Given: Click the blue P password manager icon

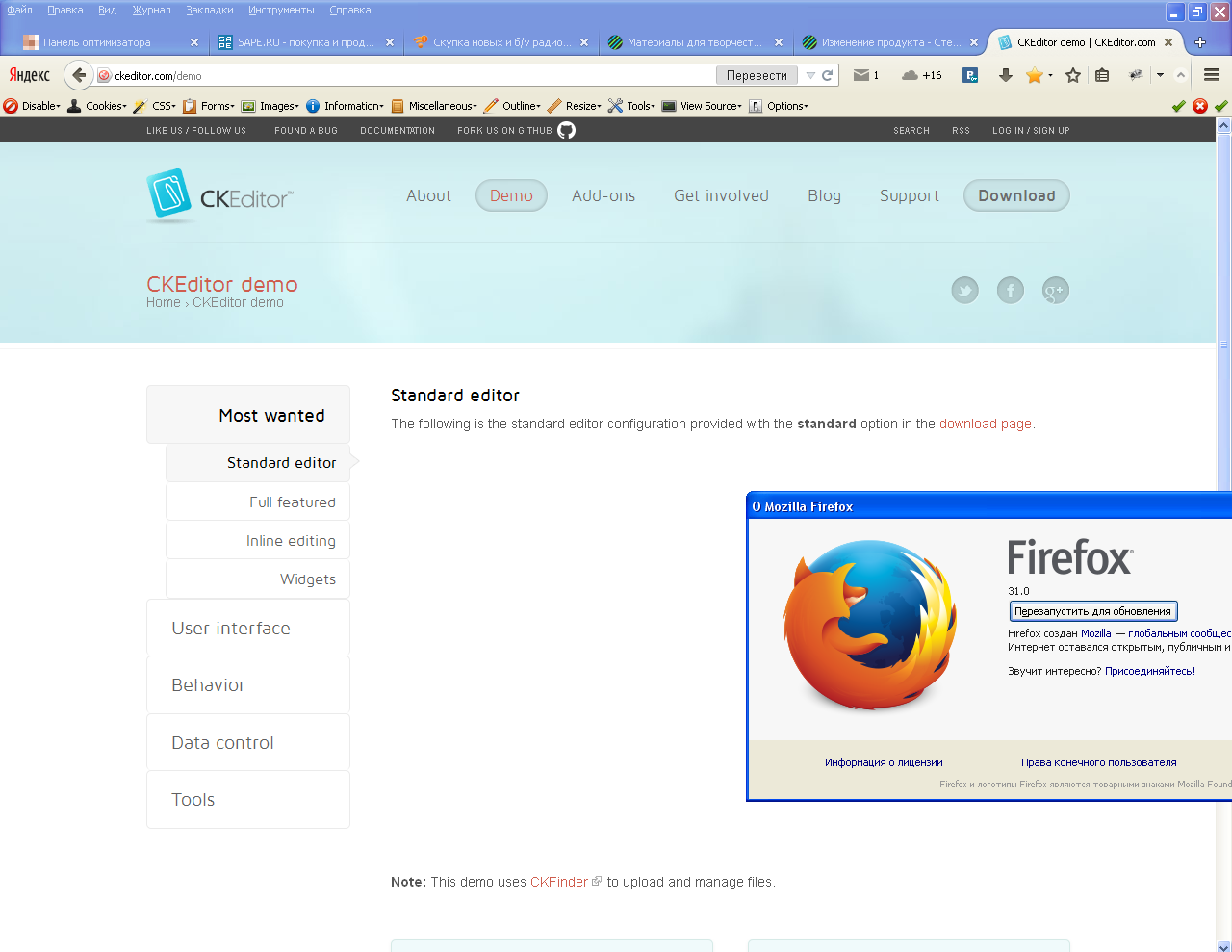Looking at the screenshot, I should pyautogui.click(x=970, y=75).
